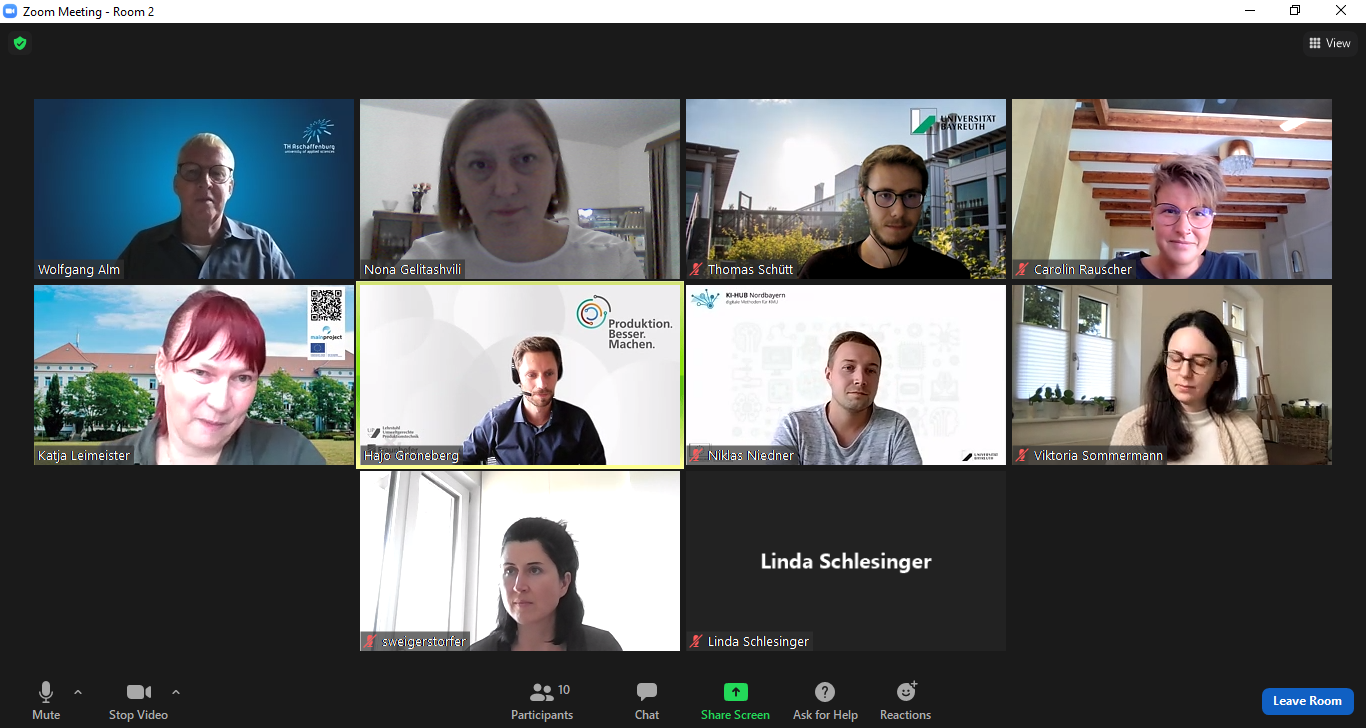This screenshot has height=728, width=1366.
Task: Click Katja Leimeister's video tile
Action: 194,375
